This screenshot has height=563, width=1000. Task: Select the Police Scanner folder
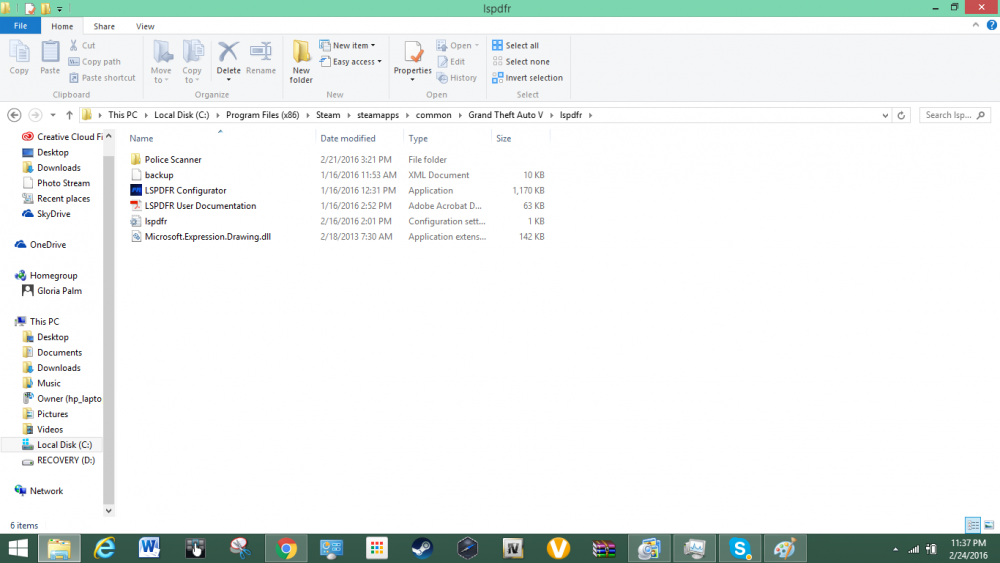[x=173, y=159]
